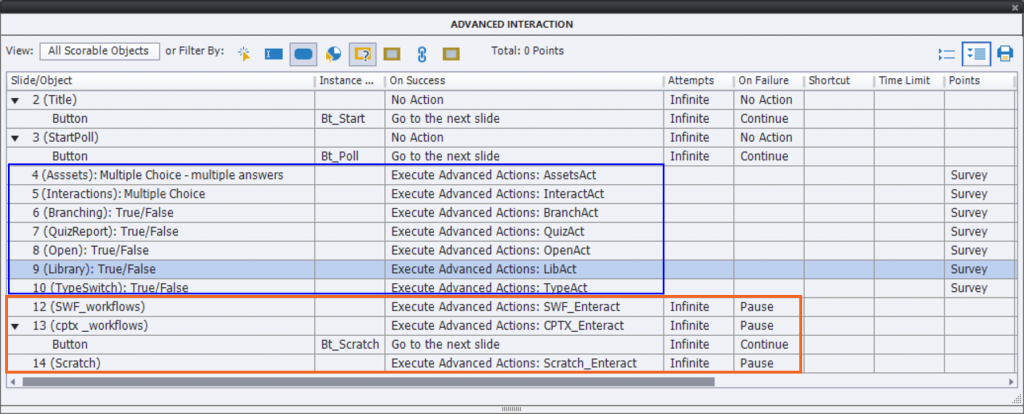Collapse the 3 (StartPoll) slide row
The image size is (1024, 414).
pos(15,138)
